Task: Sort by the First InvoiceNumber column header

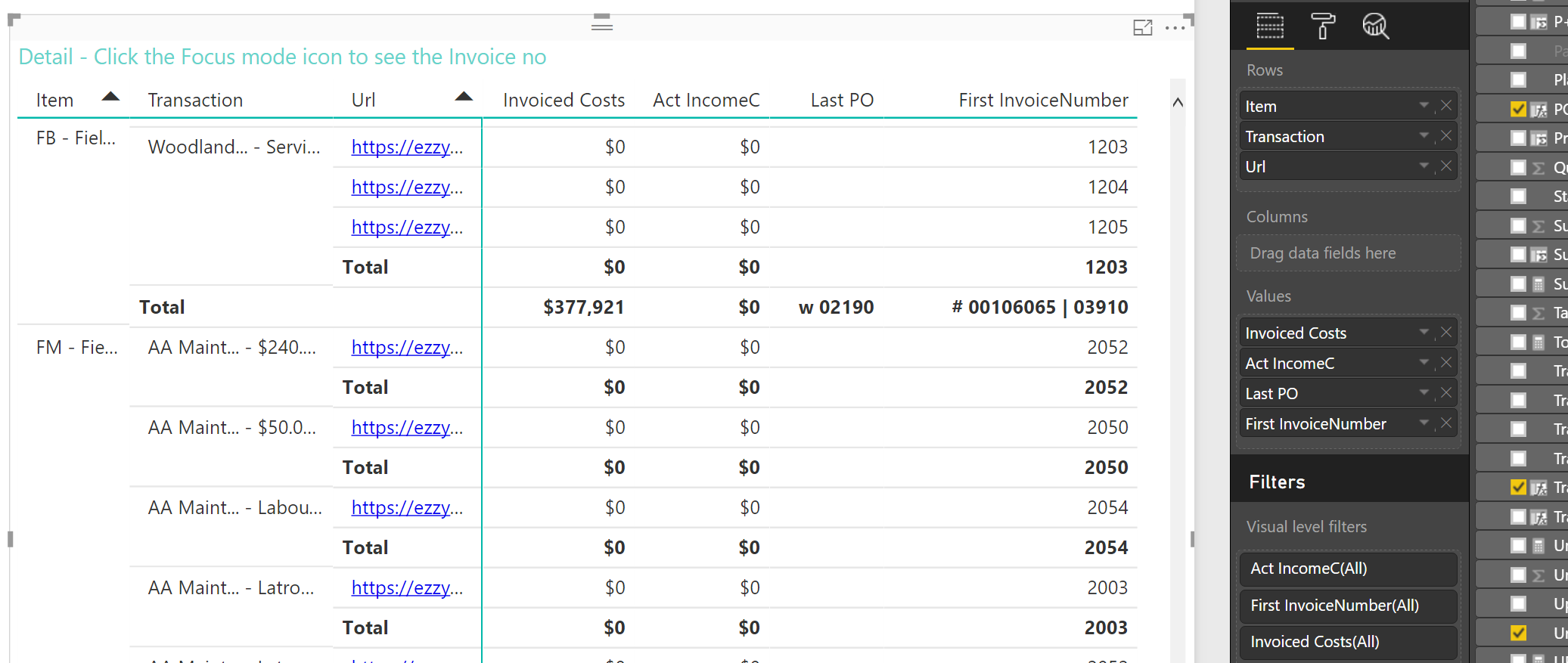Action: tap(1043, 100)
